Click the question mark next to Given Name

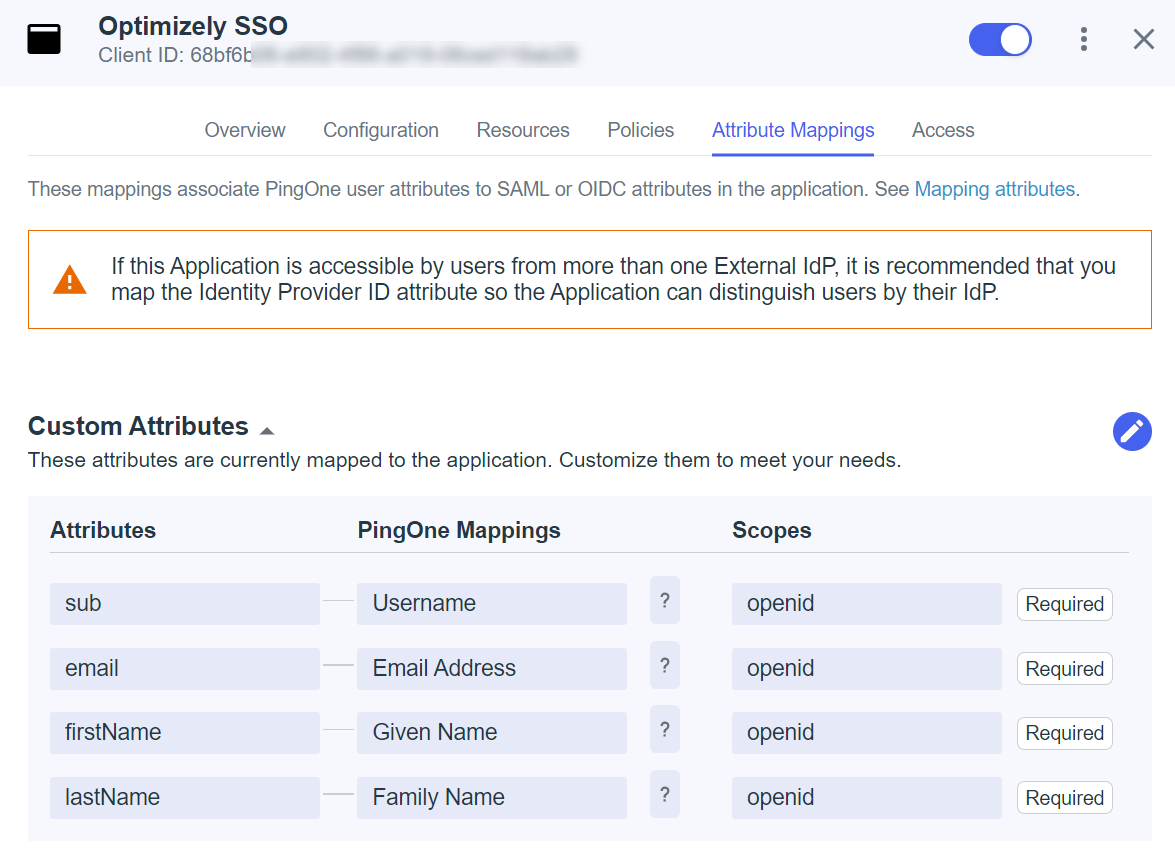pyautogui.click(x=665, y=729)
